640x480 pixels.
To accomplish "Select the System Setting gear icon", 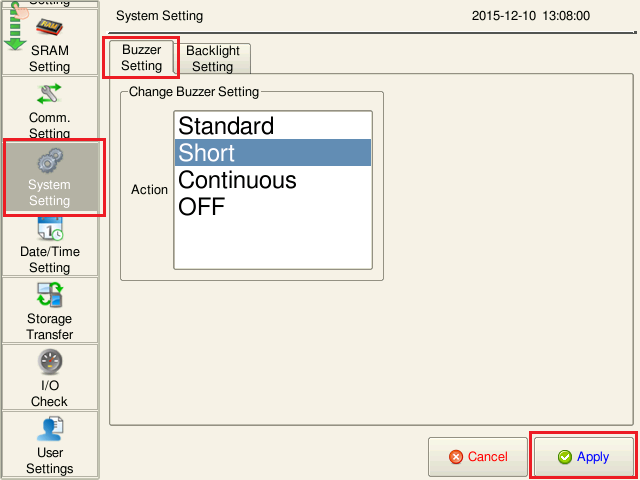I will coord(49,161).
